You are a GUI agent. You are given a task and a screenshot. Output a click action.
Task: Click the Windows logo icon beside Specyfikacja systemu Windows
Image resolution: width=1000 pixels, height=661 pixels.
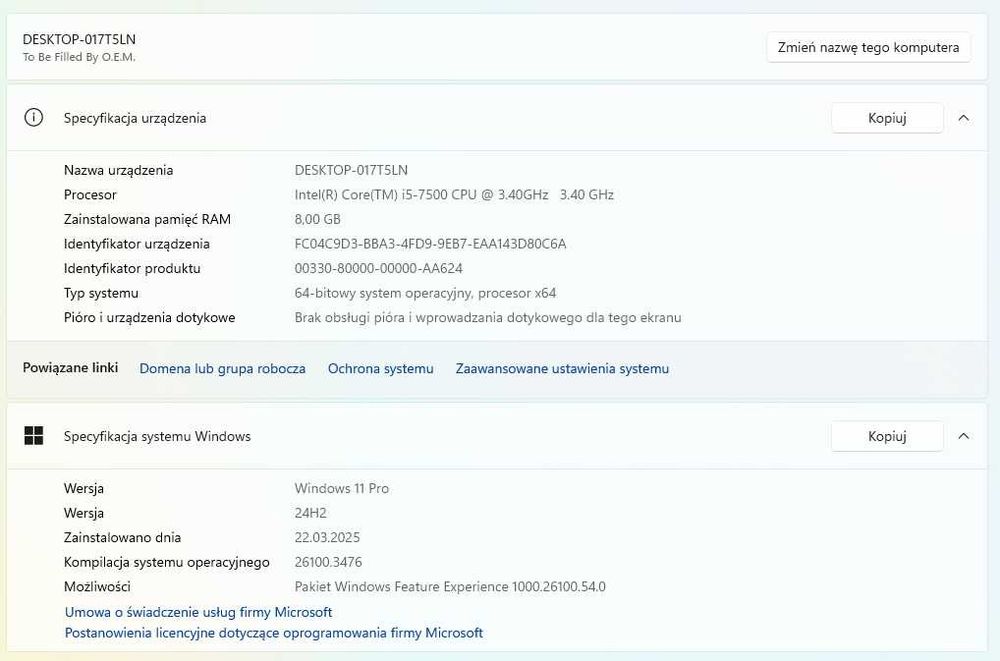point(33,436)
